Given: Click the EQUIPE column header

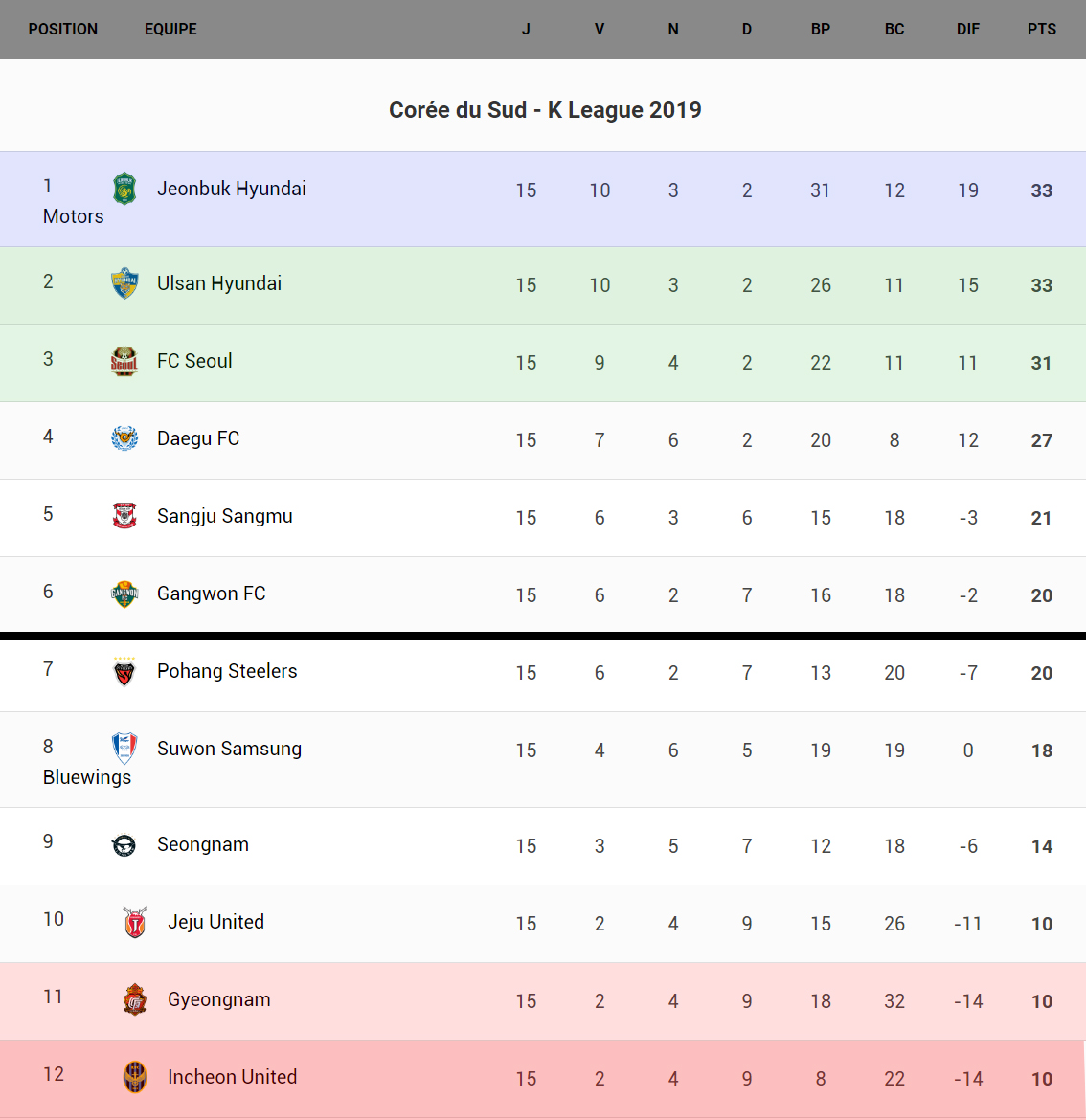Looking at the screenshot, I should (x=170, y=30).
